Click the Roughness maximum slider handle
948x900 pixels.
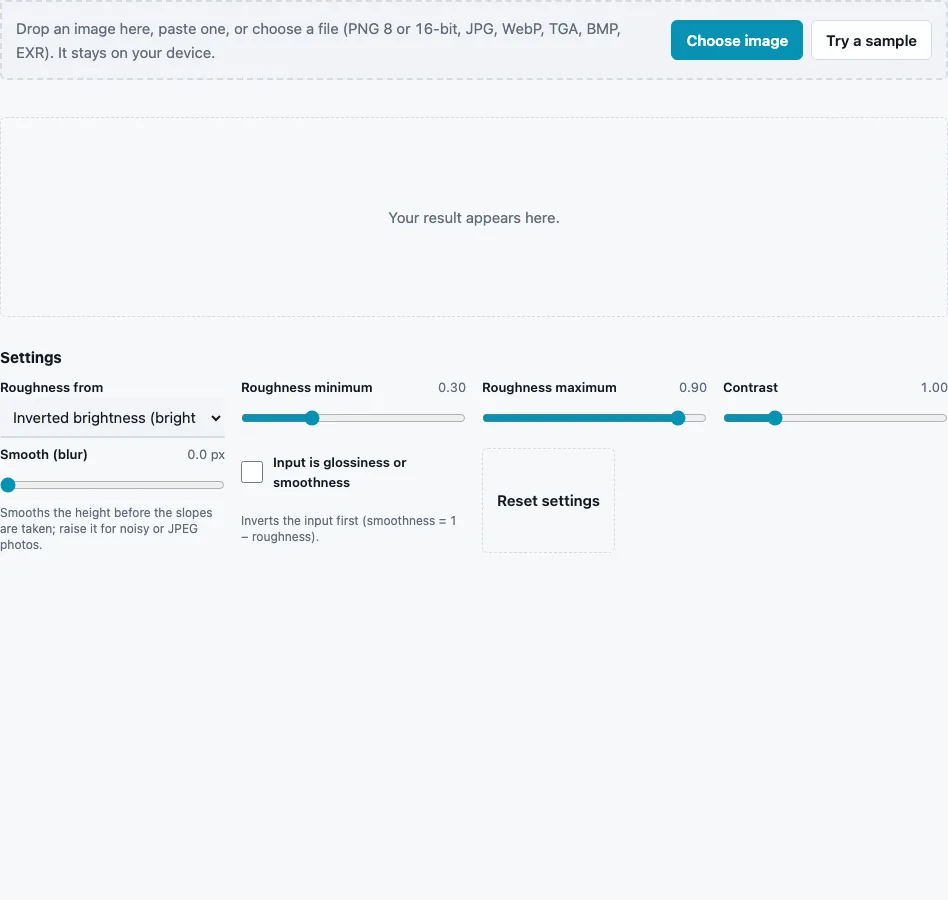point(678,418)
